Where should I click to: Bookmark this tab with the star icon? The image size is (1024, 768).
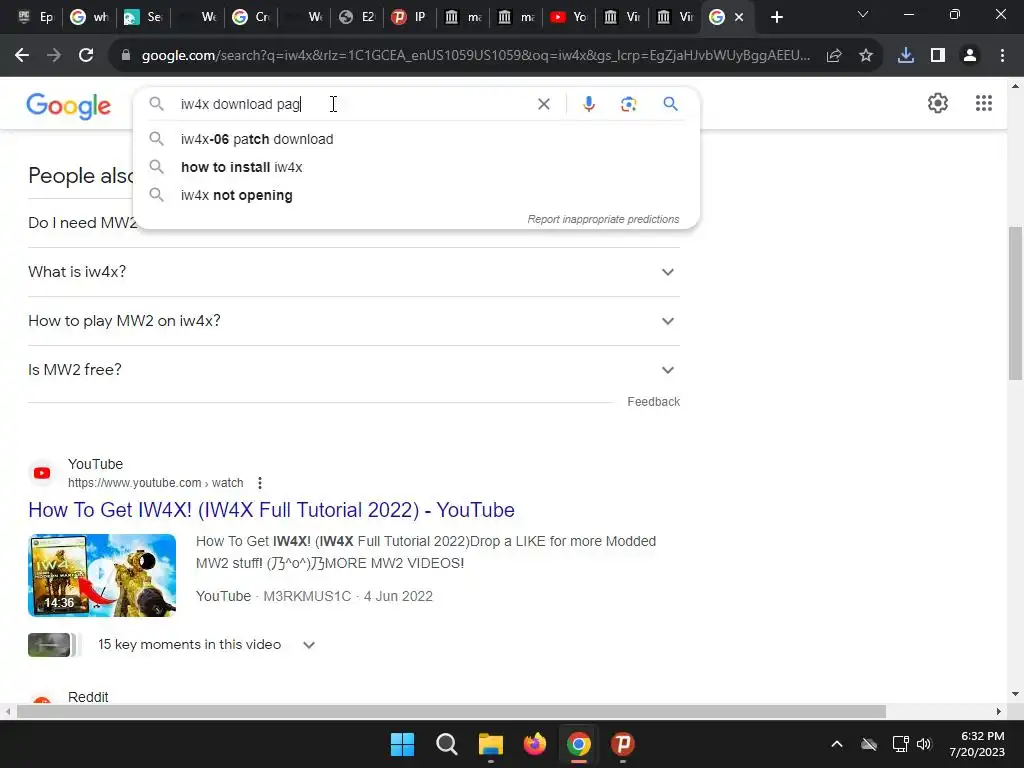(x=866, y=56)
